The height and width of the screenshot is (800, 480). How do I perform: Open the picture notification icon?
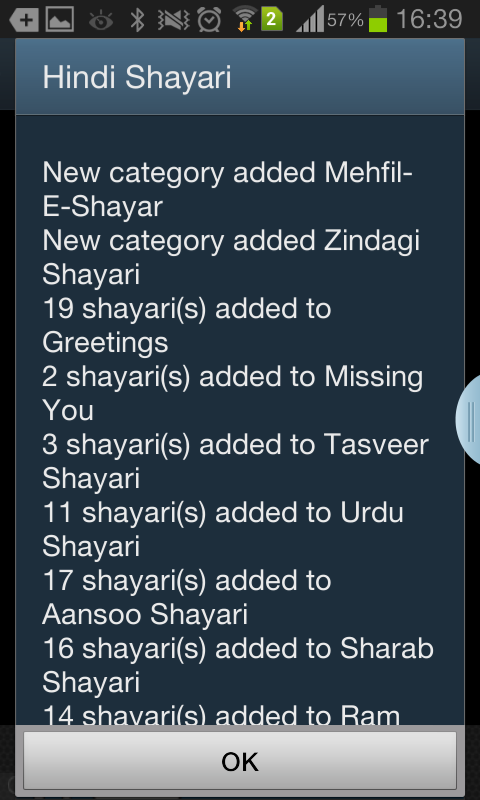click(x=60, y=20)
